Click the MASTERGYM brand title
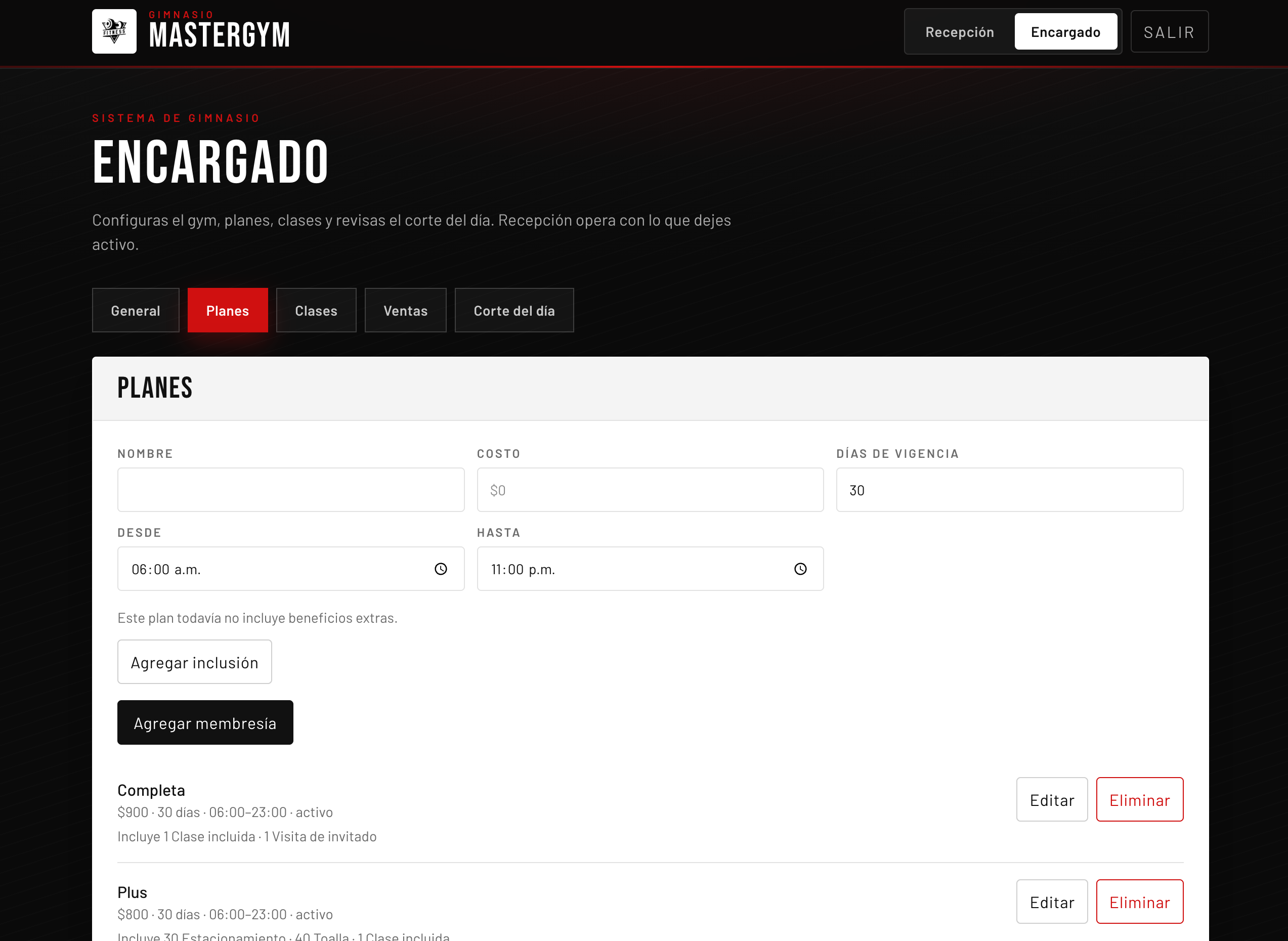Image resolution: width=1288 pixels, height=941 pixels. pyautogui.click(x=220, y=35)
